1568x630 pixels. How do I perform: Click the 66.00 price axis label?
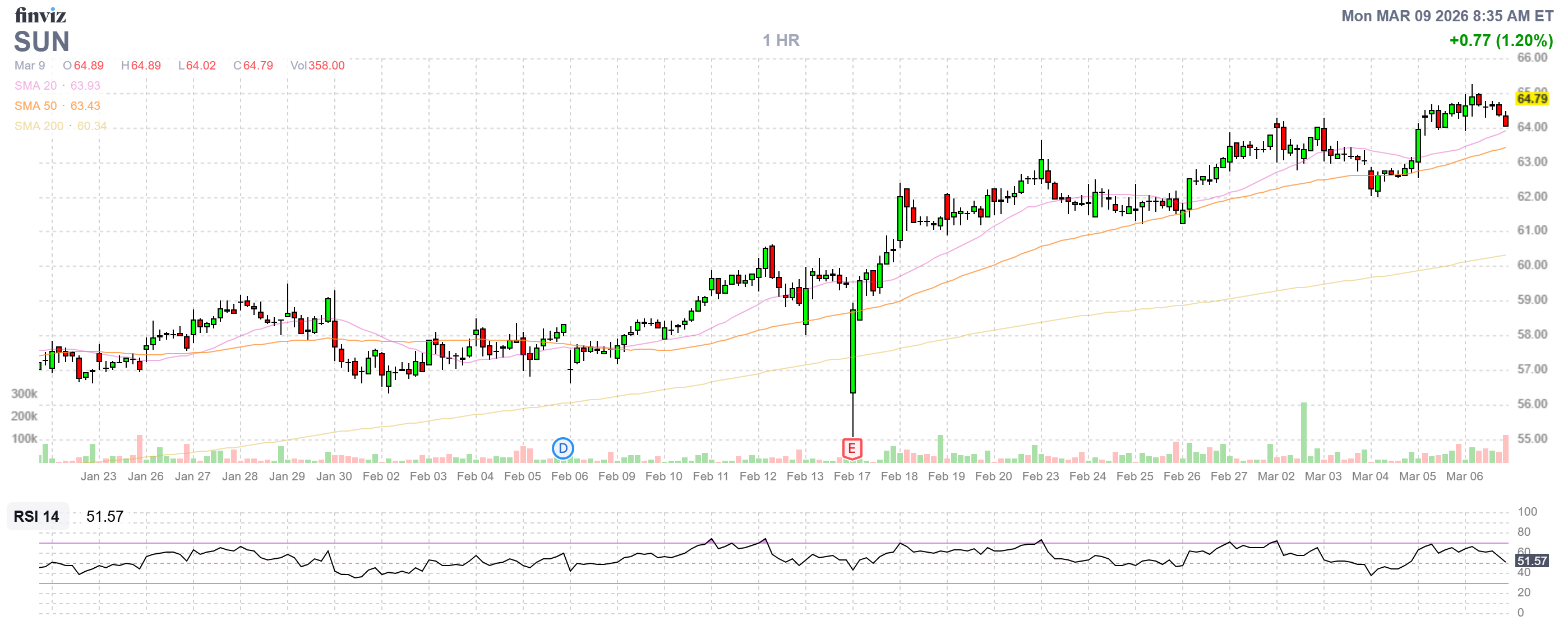[1532, 58]
